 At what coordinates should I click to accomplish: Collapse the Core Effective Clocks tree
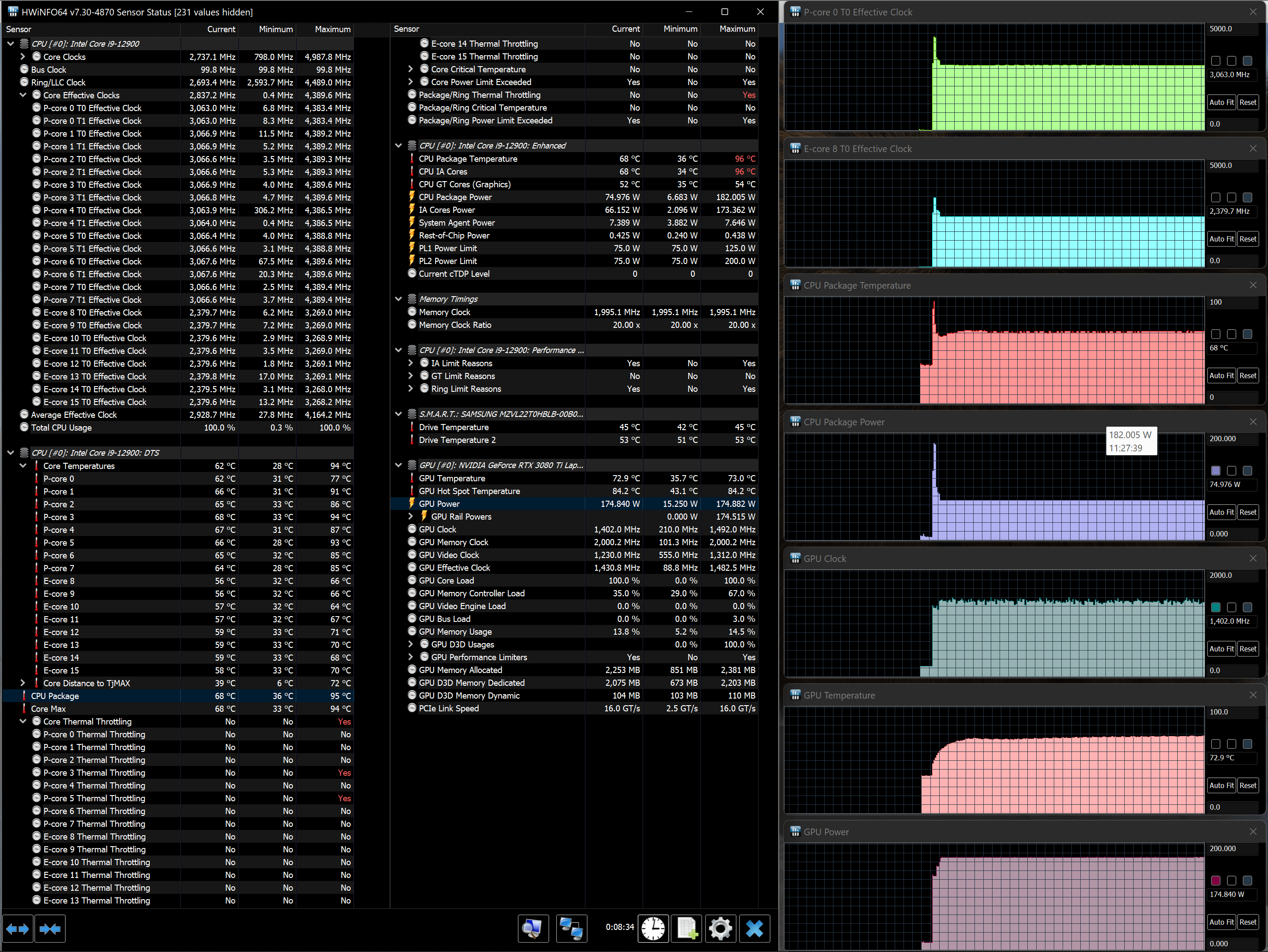[x=23, y=95]
